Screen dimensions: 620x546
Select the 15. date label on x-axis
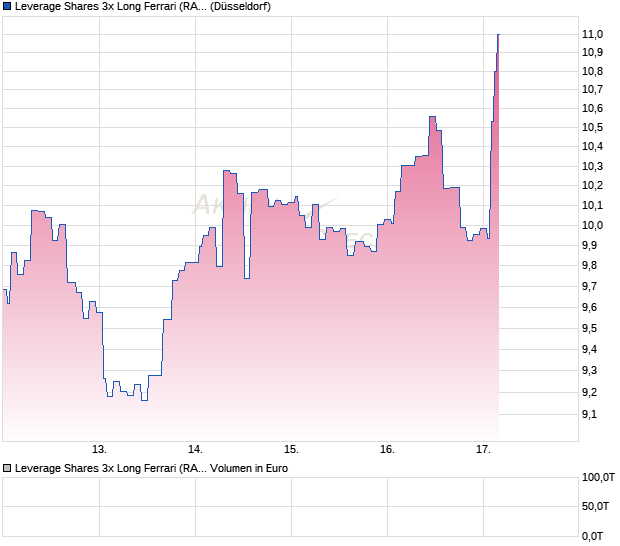tap(291, 449)
